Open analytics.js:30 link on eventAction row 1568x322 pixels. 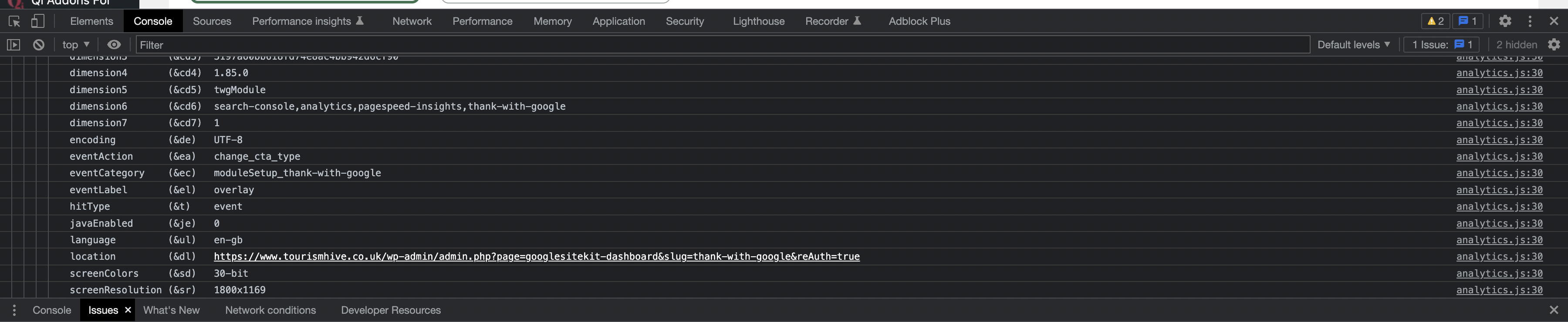coord(1499,156)
